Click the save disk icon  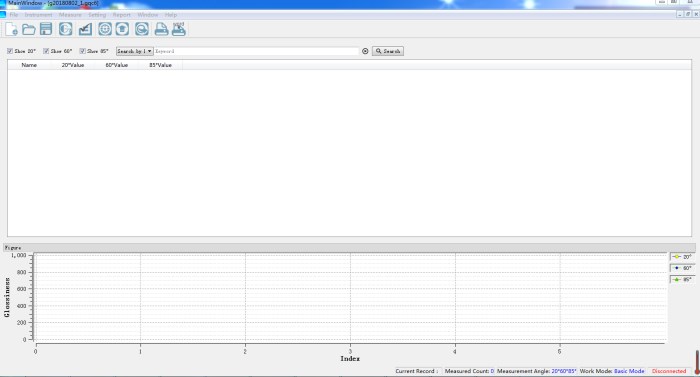pos(46,29)
